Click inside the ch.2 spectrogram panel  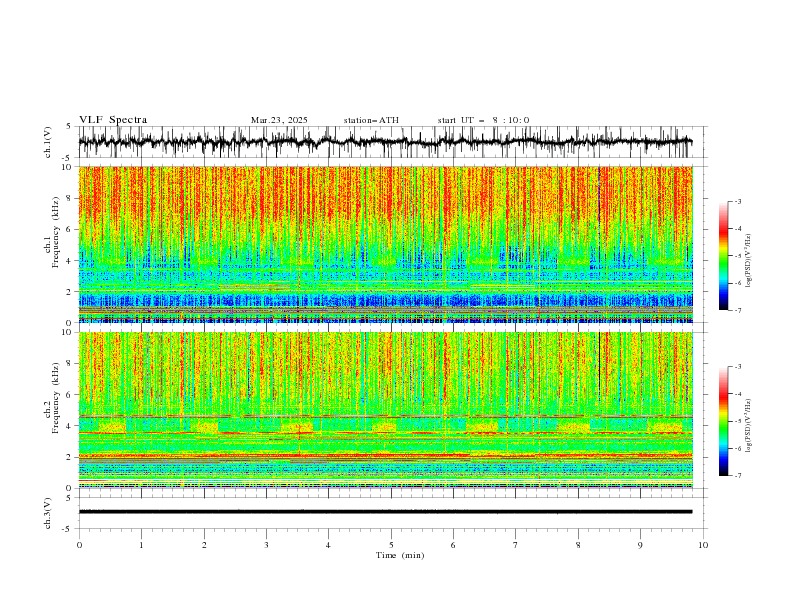pyautogui.click(x=385, y=410)
